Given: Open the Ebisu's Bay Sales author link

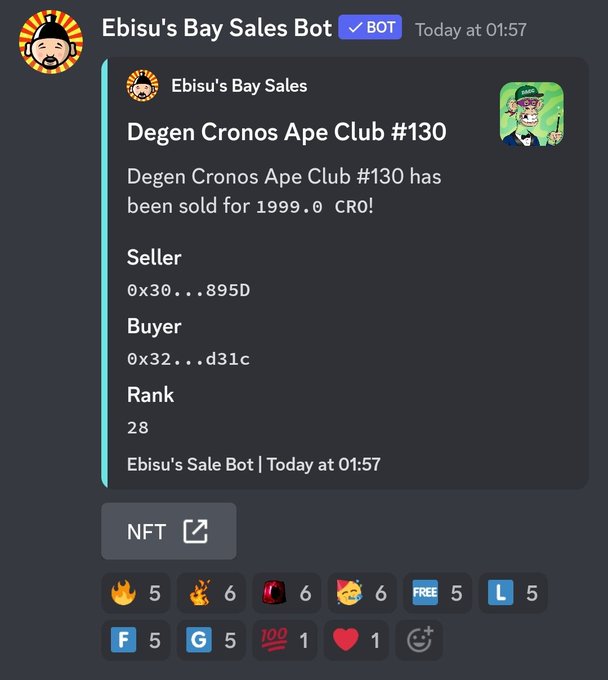Looking at the screenshot, I should point(239,86).
